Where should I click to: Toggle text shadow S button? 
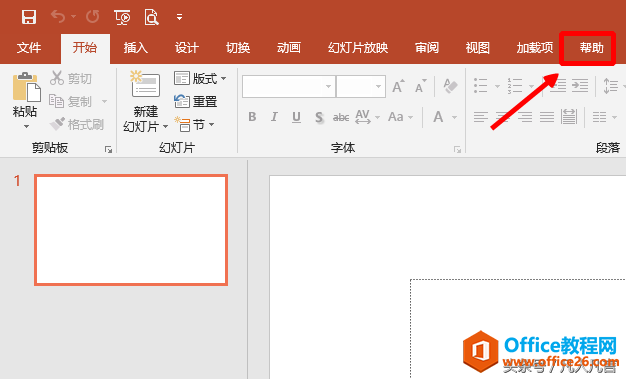(x=319, y=117)
